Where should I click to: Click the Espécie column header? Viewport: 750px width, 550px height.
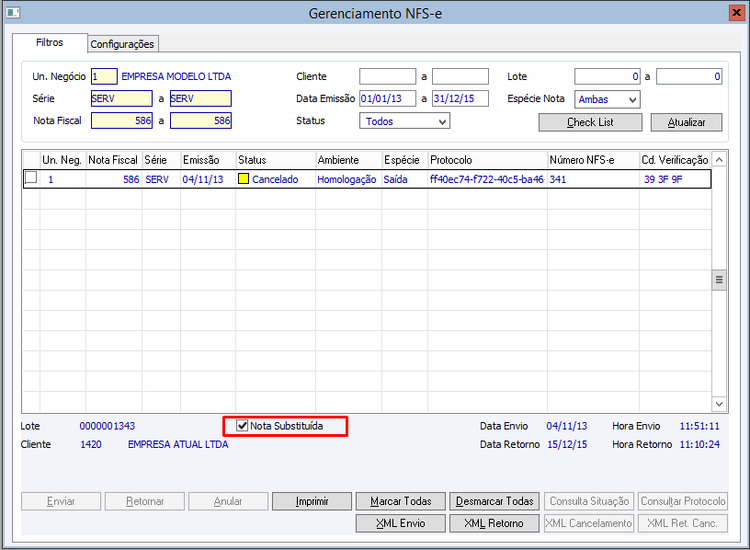(405, 160)
